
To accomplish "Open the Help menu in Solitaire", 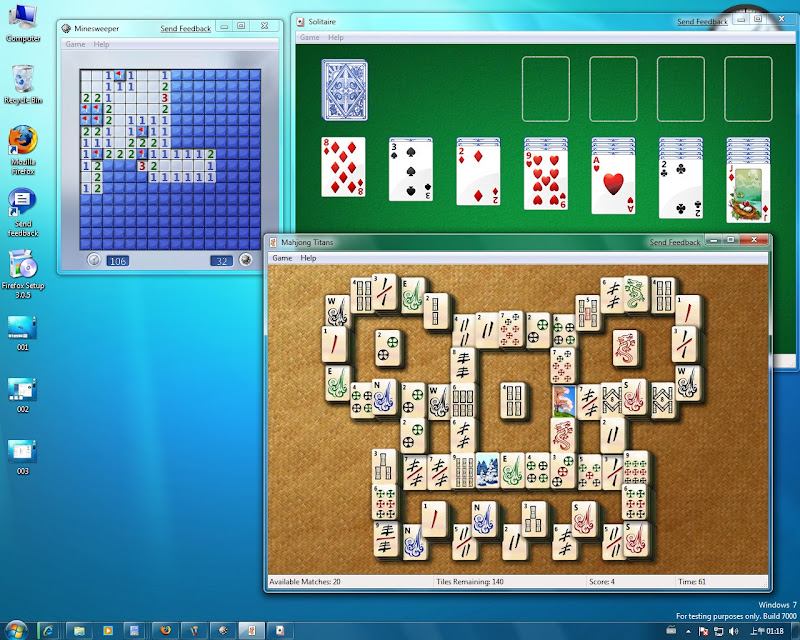I will (x=335, y=37).
